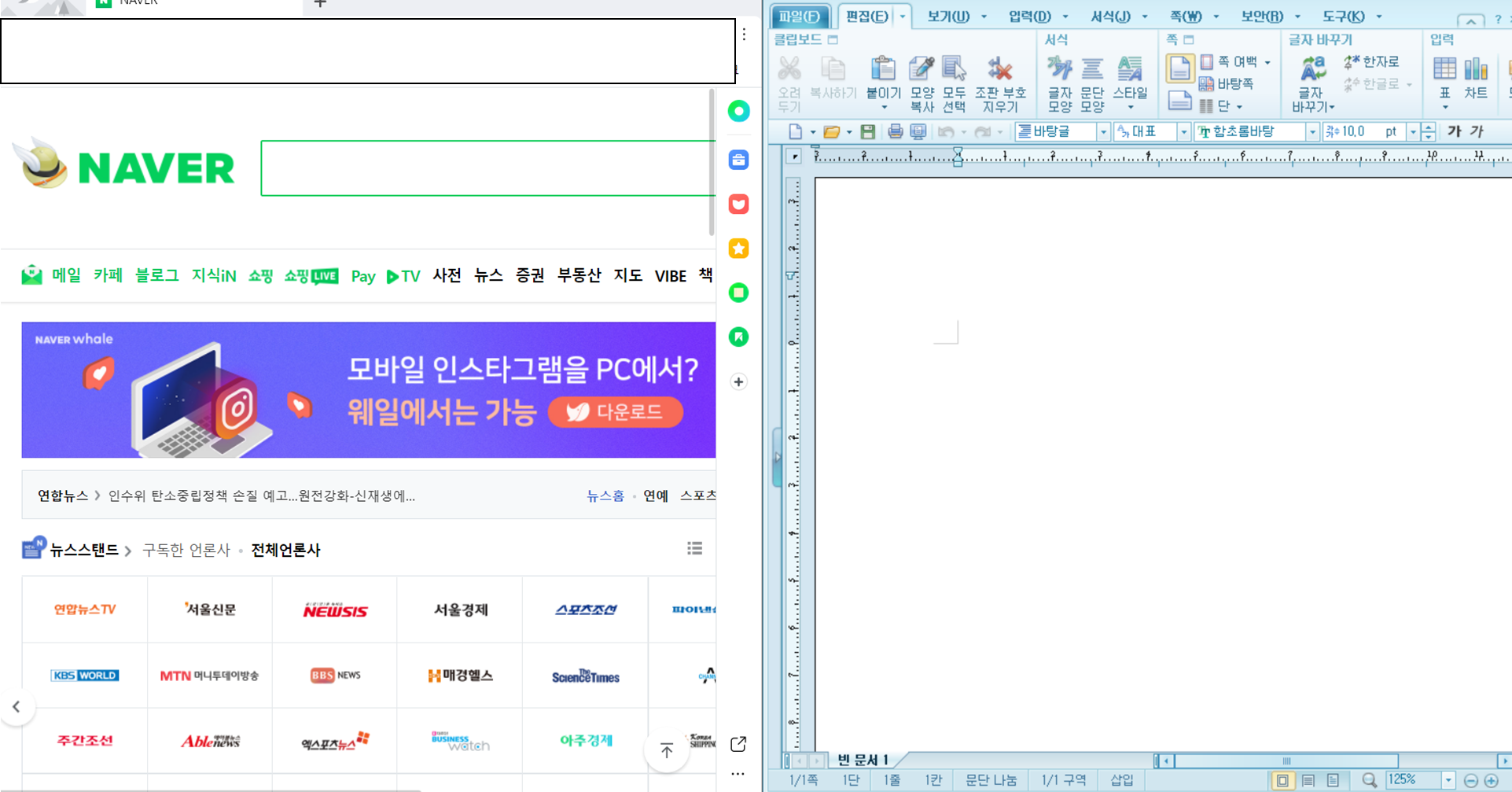1512x792 pixels.
Task: Insert a table (표) icon
Action: point(1444,69)
